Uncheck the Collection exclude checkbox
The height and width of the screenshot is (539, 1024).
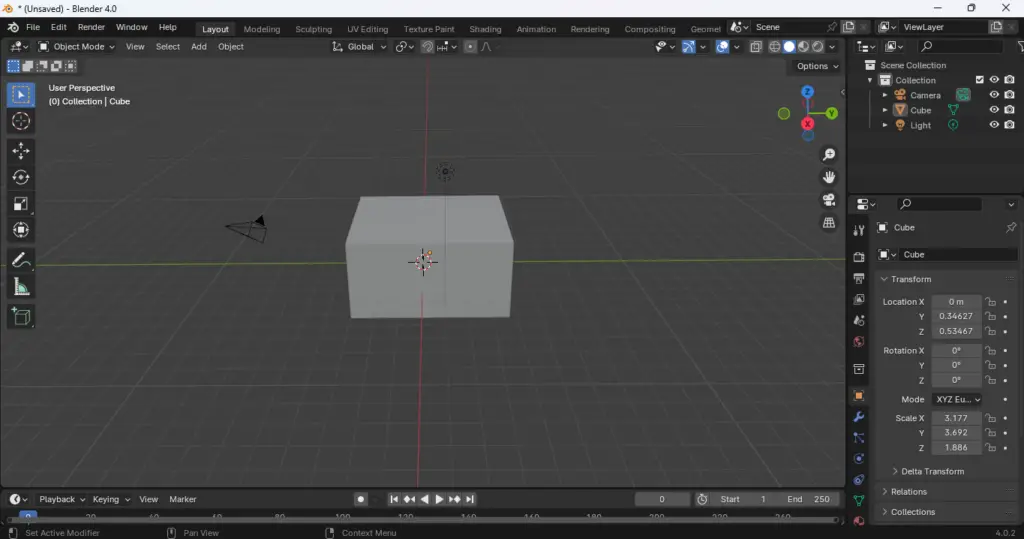(x=979, y=80)
